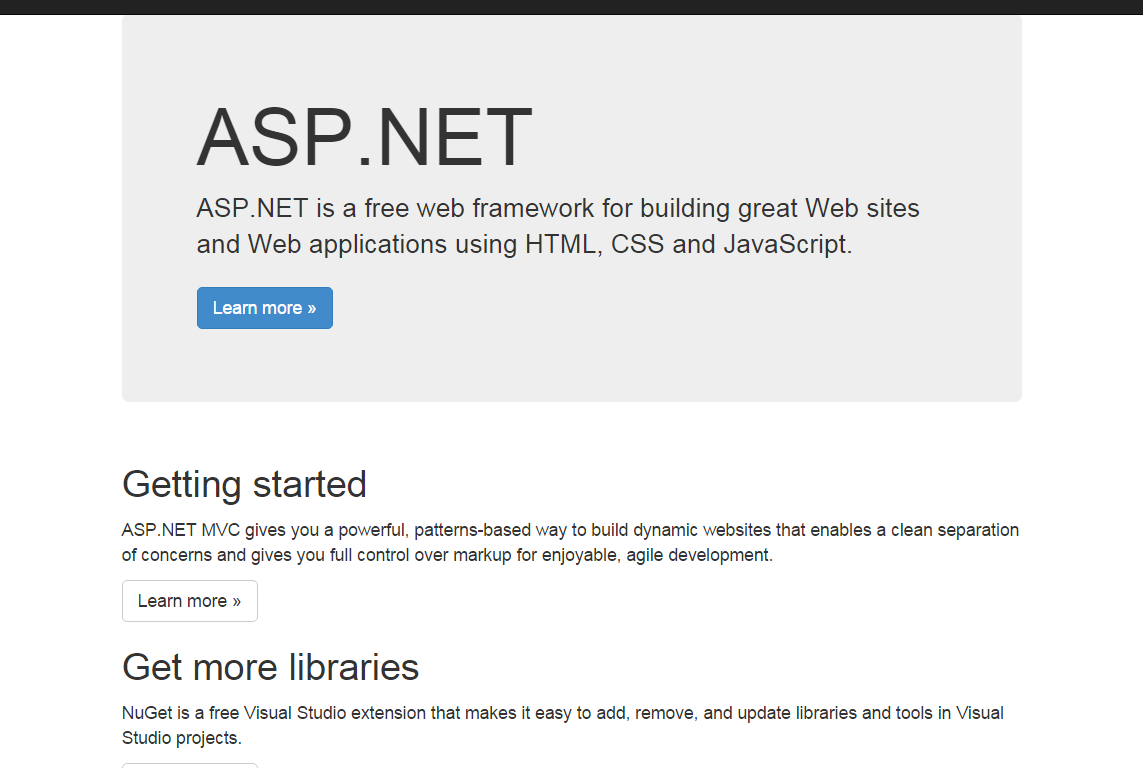Click the dark top navigation bar
The height and width of the screenshot is (768, 1143).
571,7
